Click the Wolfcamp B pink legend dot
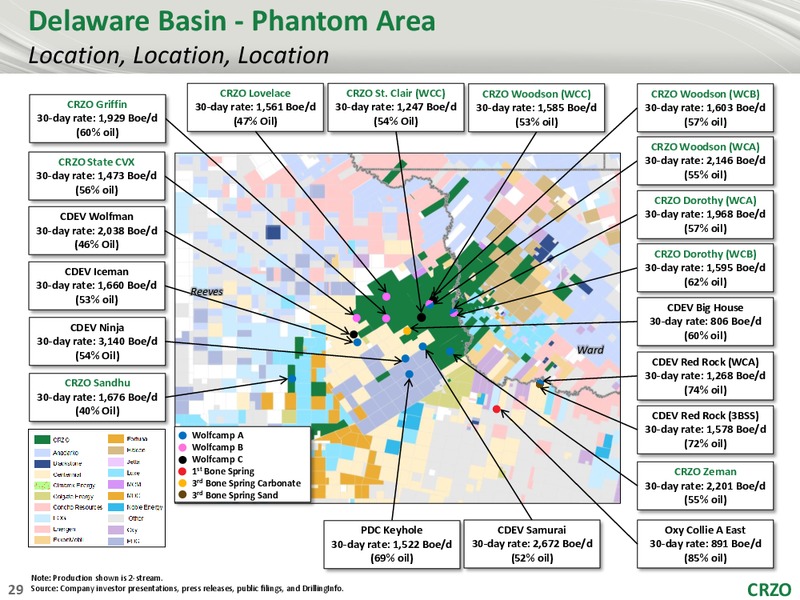 pos(183,447)
